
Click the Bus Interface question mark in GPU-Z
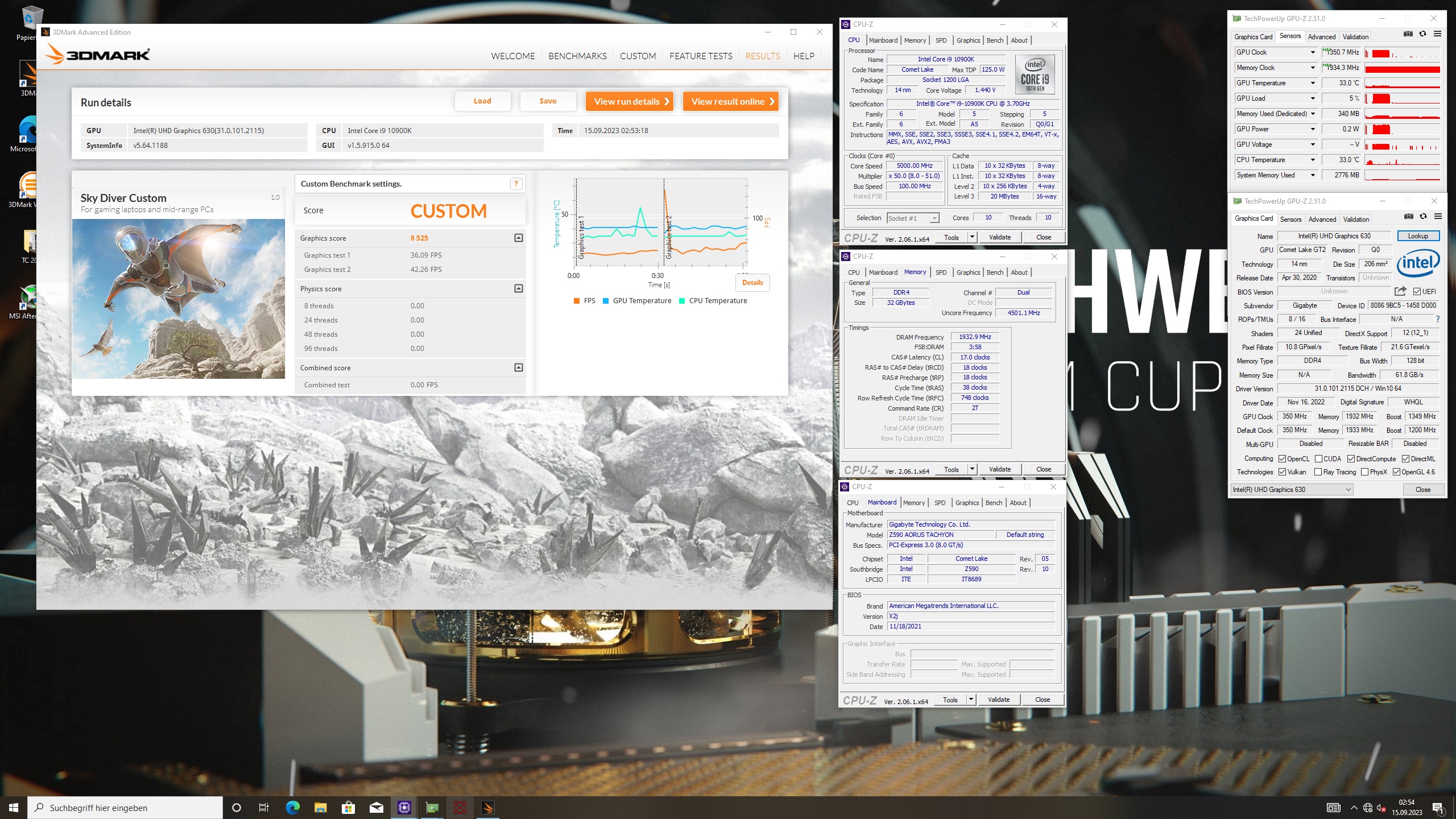pyautogui.click(x=1438, y=319)
